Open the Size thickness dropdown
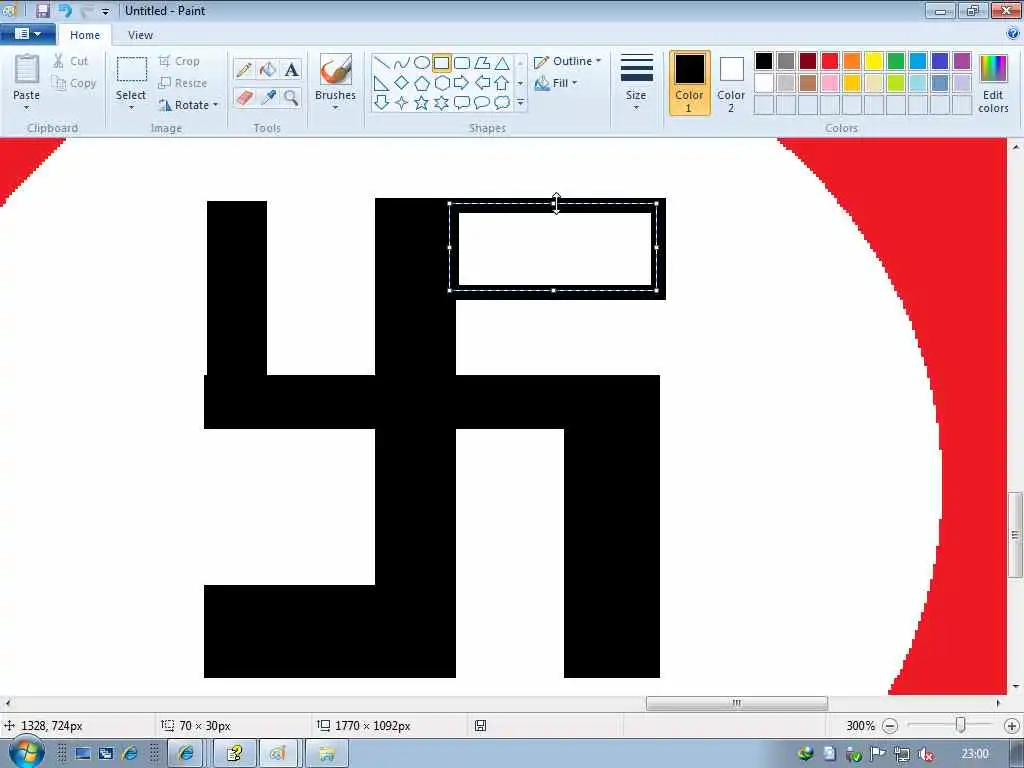 click(x=636, y=84)
